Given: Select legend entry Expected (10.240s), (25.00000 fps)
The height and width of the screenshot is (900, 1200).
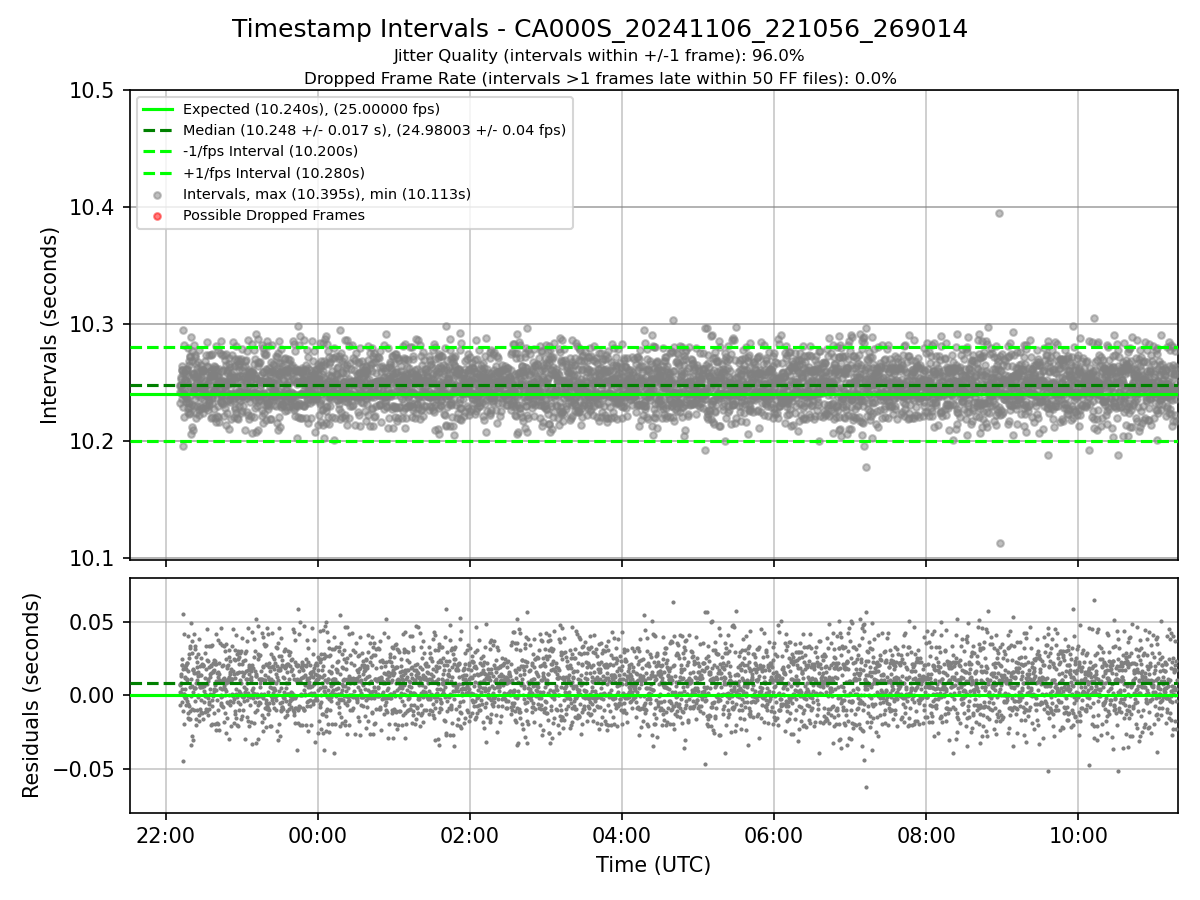Looking at the screenshot, I should (311, 109).
